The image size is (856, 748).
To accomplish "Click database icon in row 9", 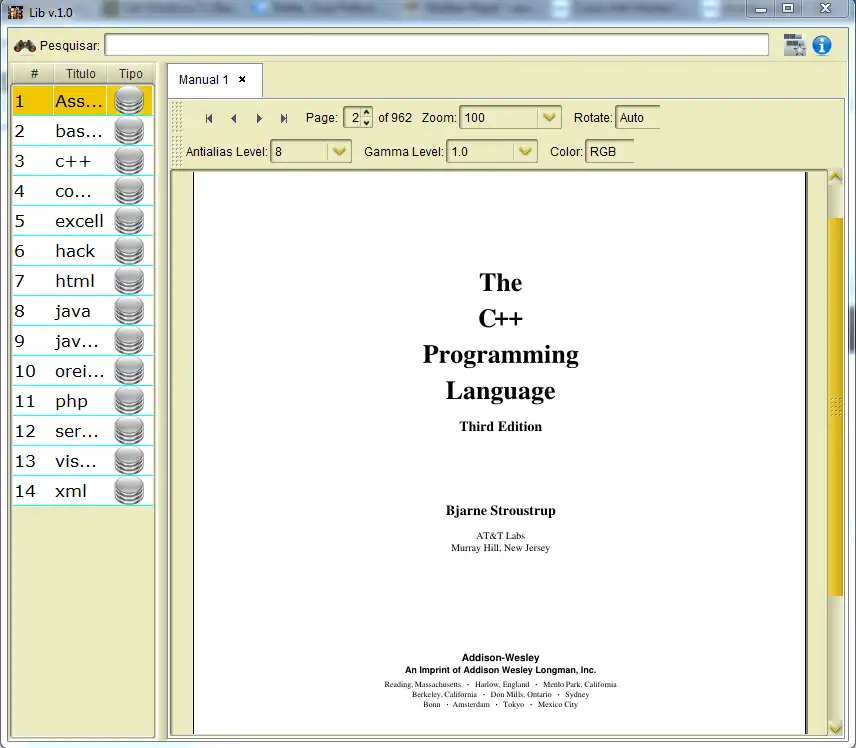I will pos(129,341).
